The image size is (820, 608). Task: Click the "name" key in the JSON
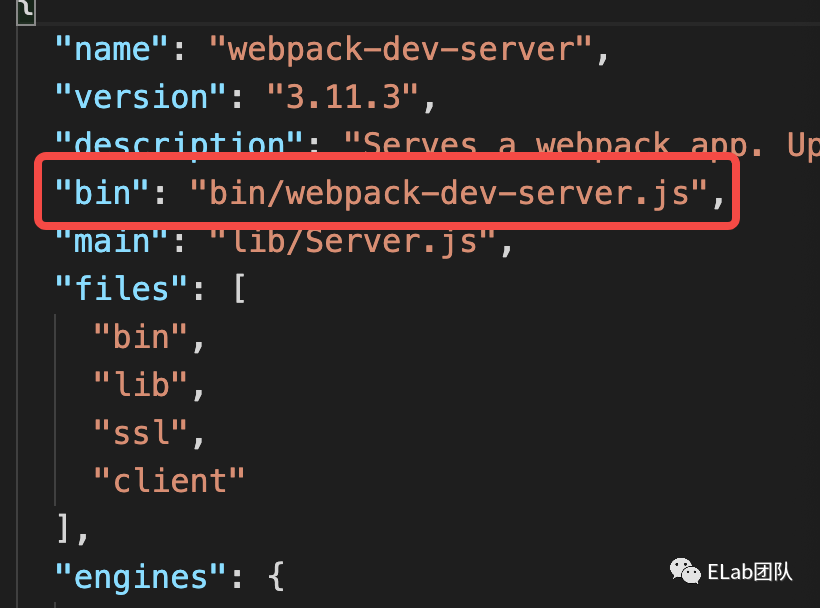pos(111,49)
